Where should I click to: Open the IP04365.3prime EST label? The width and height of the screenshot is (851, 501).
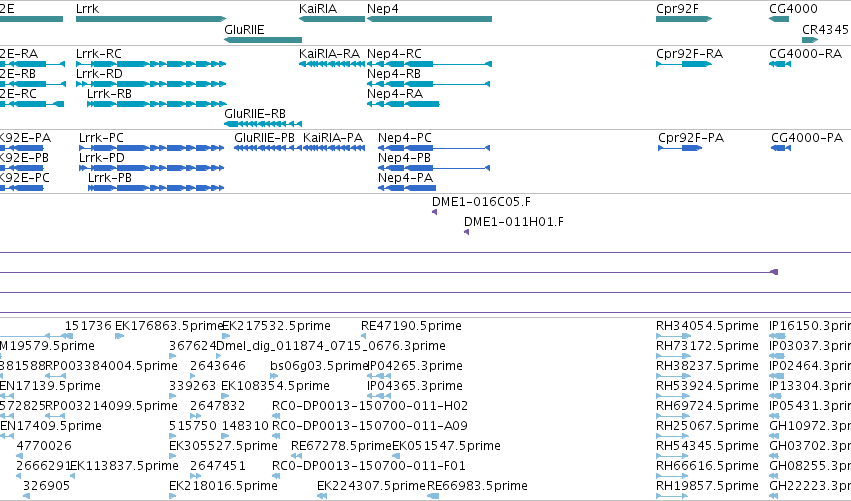pyautogui.click(x=415, y=386)
